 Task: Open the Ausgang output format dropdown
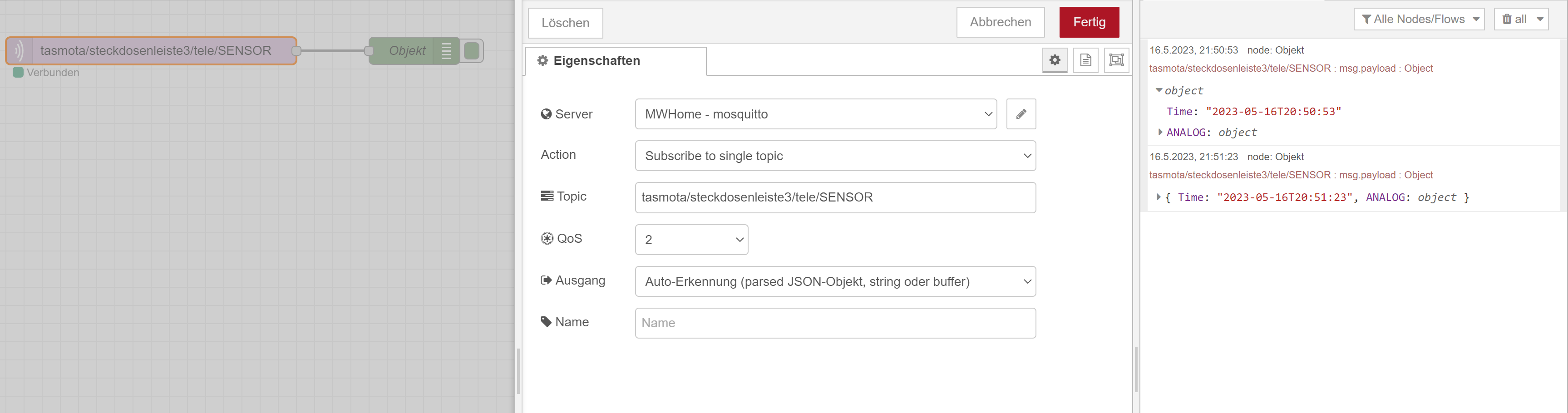pos(835,282)
